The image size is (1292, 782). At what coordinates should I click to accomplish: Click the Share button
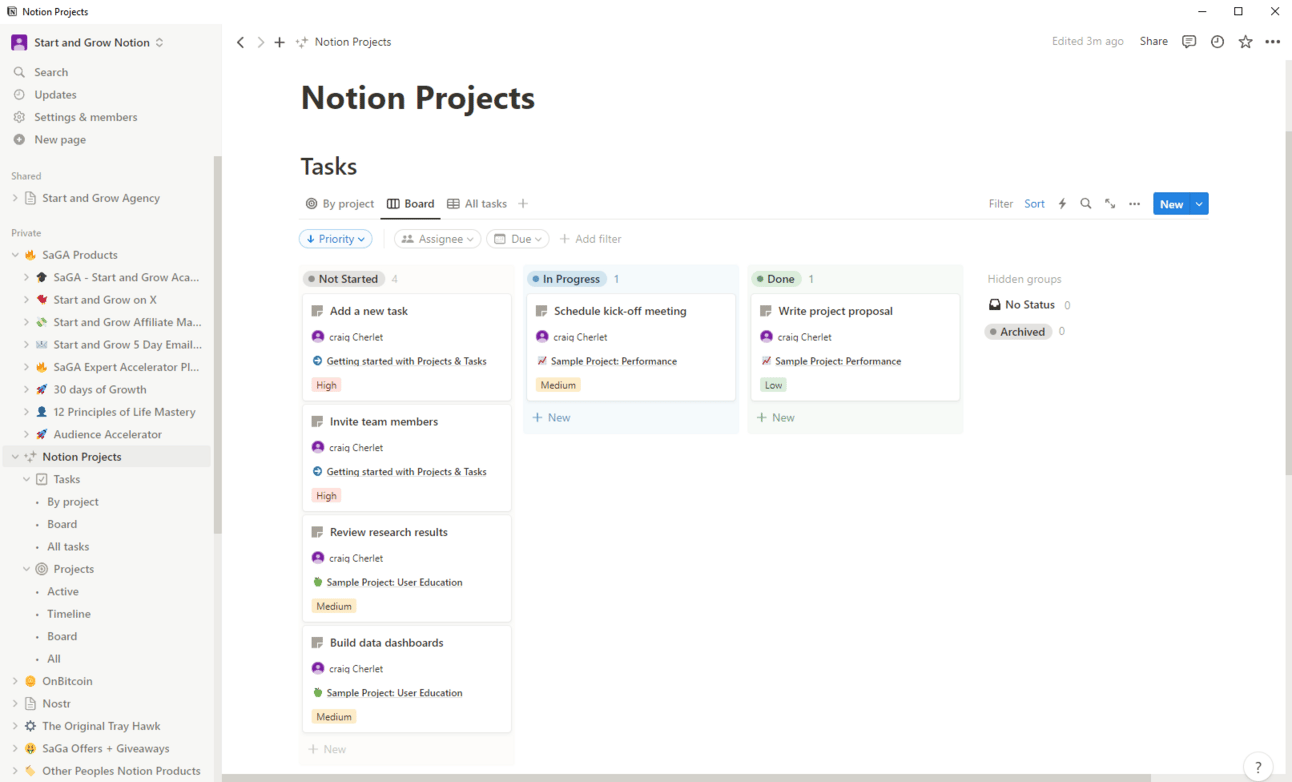point(1154,42)
